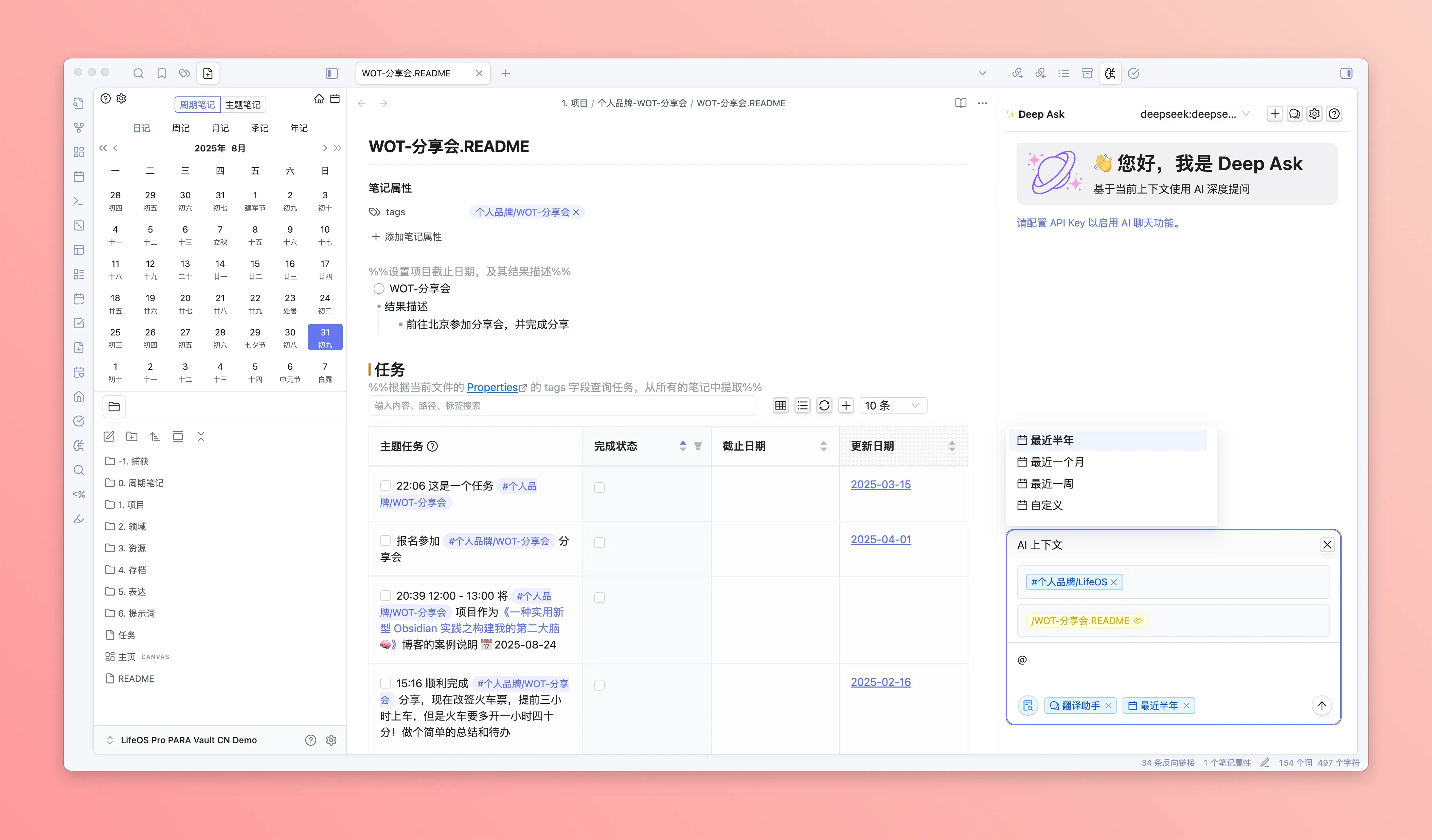Expand the 1. 项目 folder
The height and width of the screenshot is (840, 1432).
click(x=131, y=504)
